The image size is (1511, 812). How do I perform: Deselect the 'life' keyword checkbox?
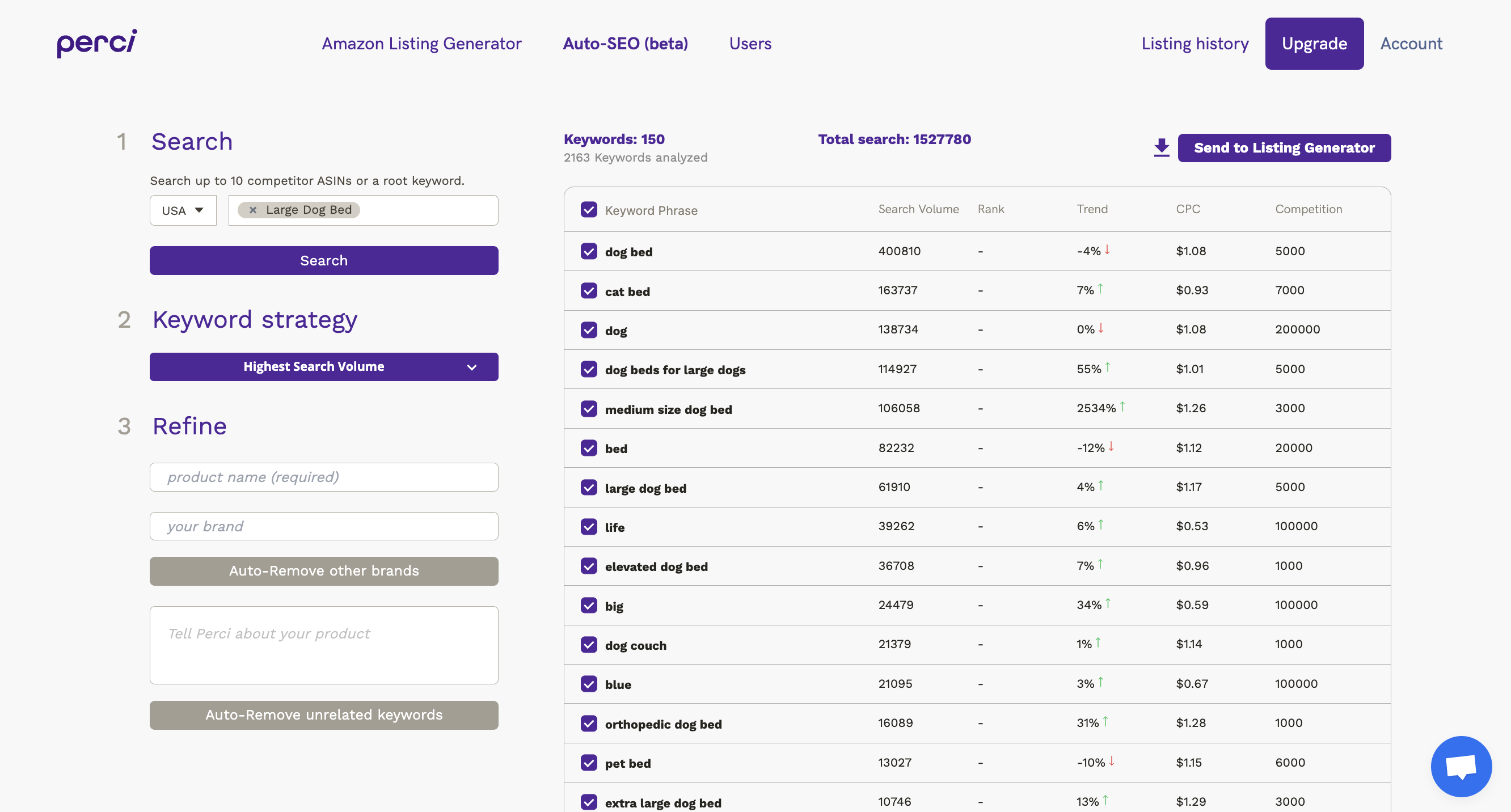[588, 526]
